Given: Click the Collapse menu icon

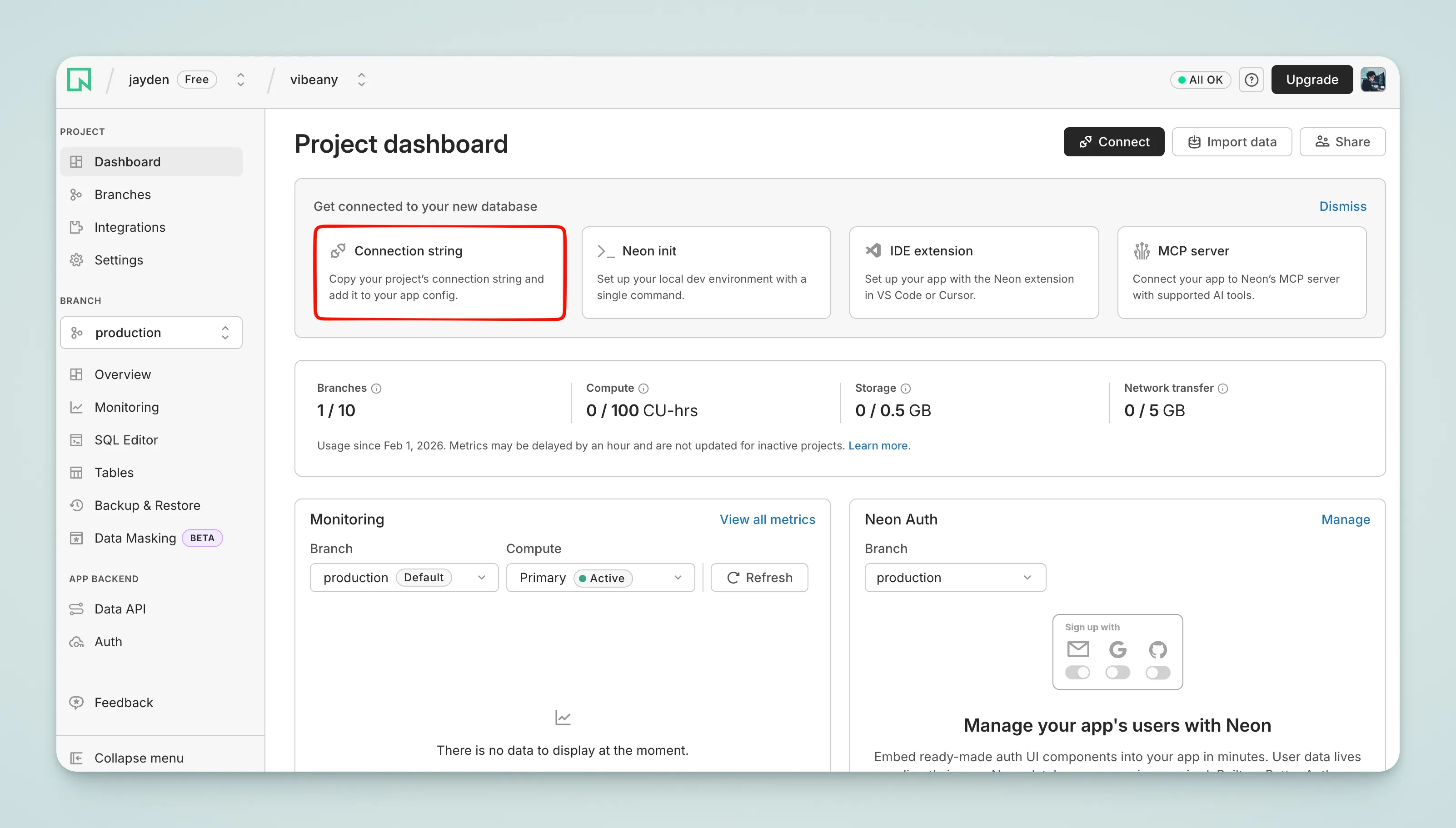Looking at the screenshot, I should tap(76, 758).
